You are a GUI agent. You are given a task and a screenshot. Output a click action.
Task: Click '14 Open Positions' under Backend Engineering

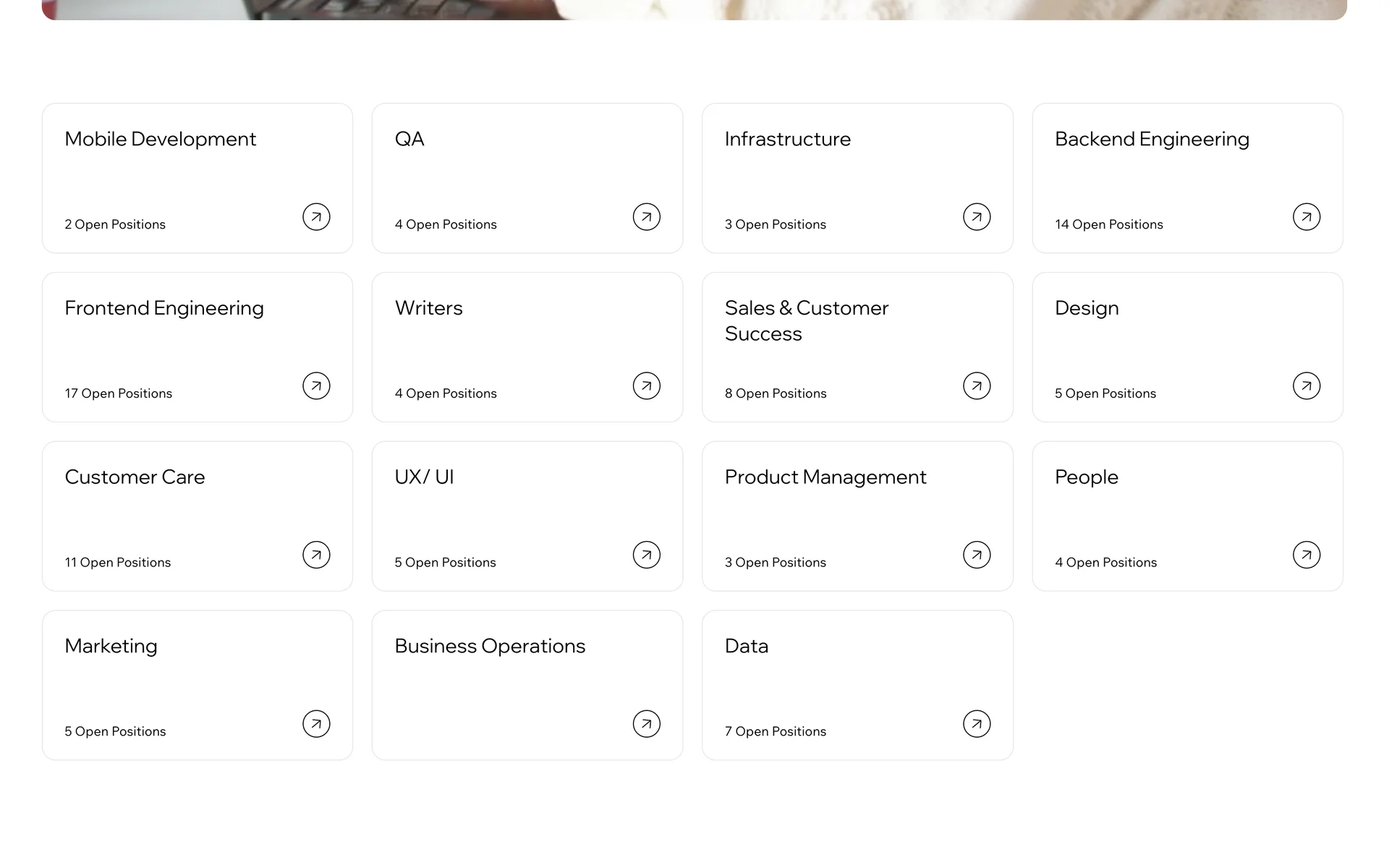point(1109,224)
